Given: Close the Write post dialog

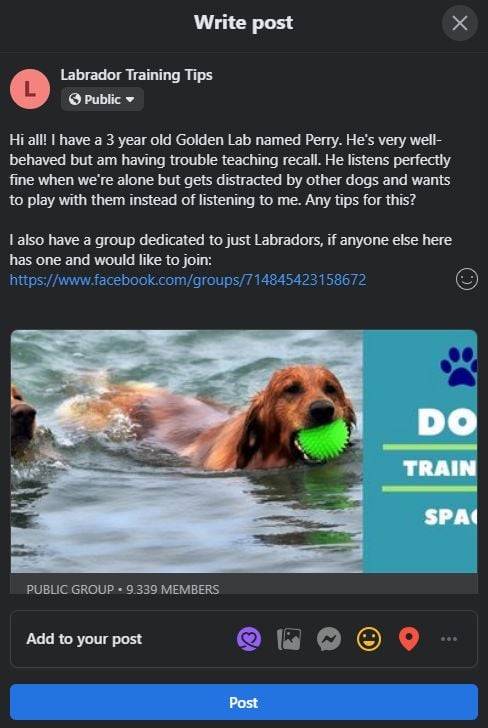Looking at the screenshot, I should click(459, 23).
